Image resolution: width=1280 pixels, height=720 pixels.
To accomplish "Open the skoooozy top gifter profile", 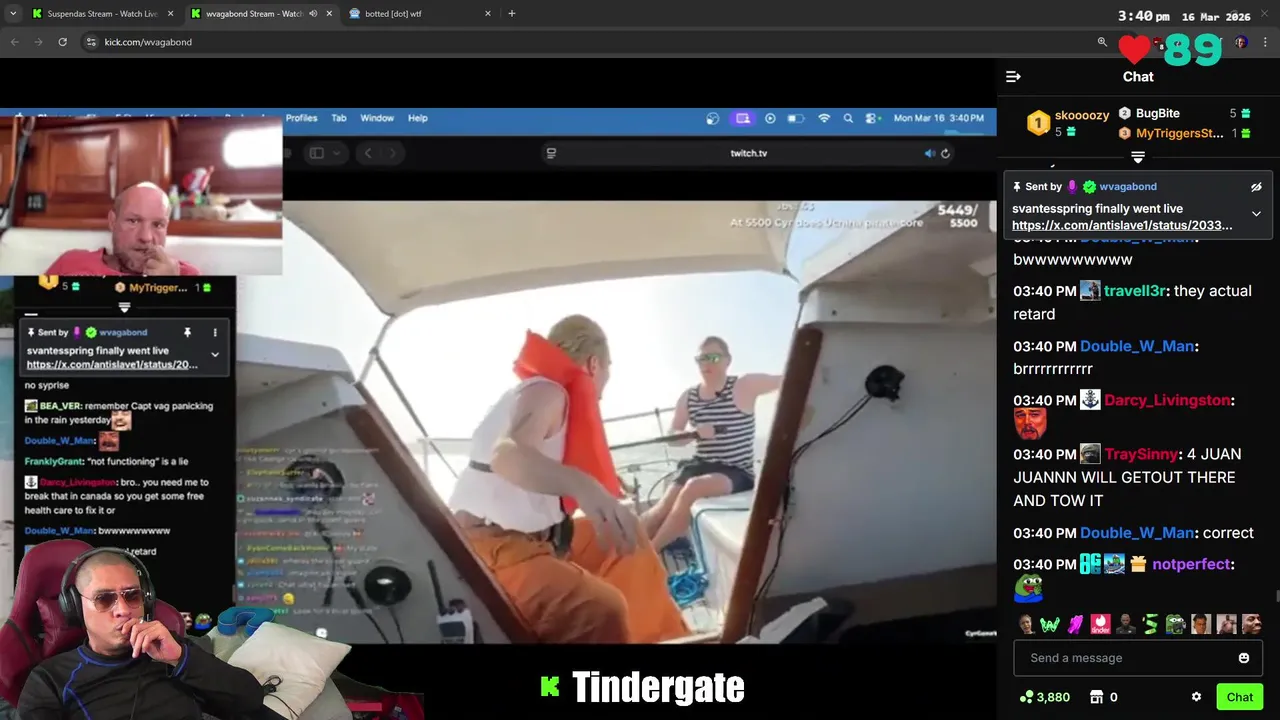I will pos(1081,115).
